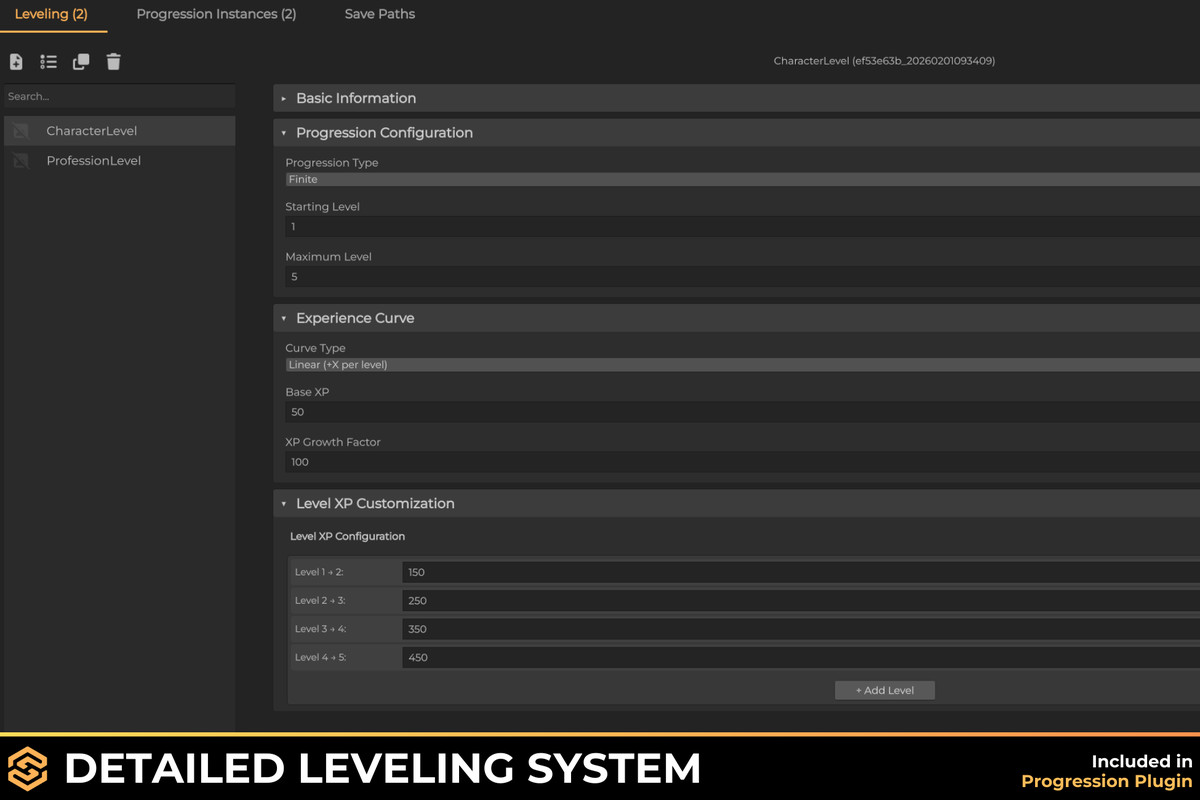Click the Level 2 → 3 XP field
Image resolution: width=1200 pixels, height=800 pixels.
pos(801,601)
